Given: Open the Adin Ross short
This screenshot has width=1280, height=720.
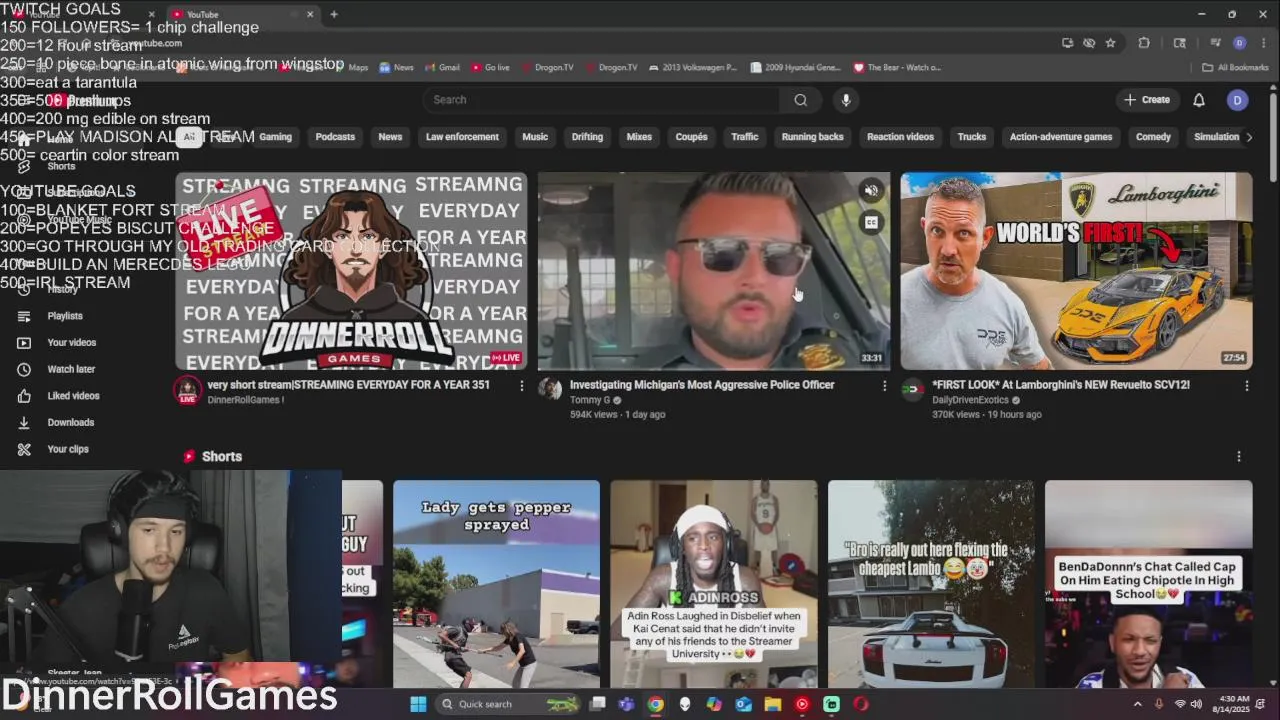Looking at the screenshot, I should coord(713,584).
